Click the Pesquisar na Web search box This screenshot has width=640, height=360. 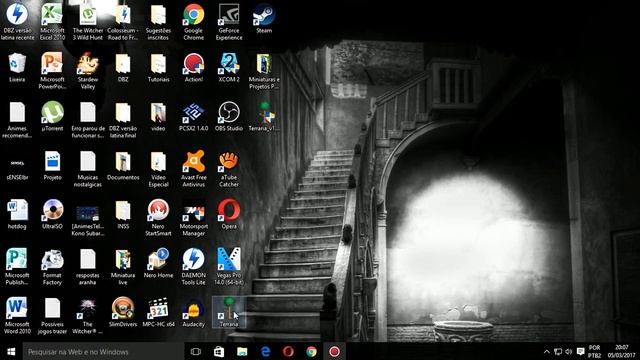(x=103, y=351)
